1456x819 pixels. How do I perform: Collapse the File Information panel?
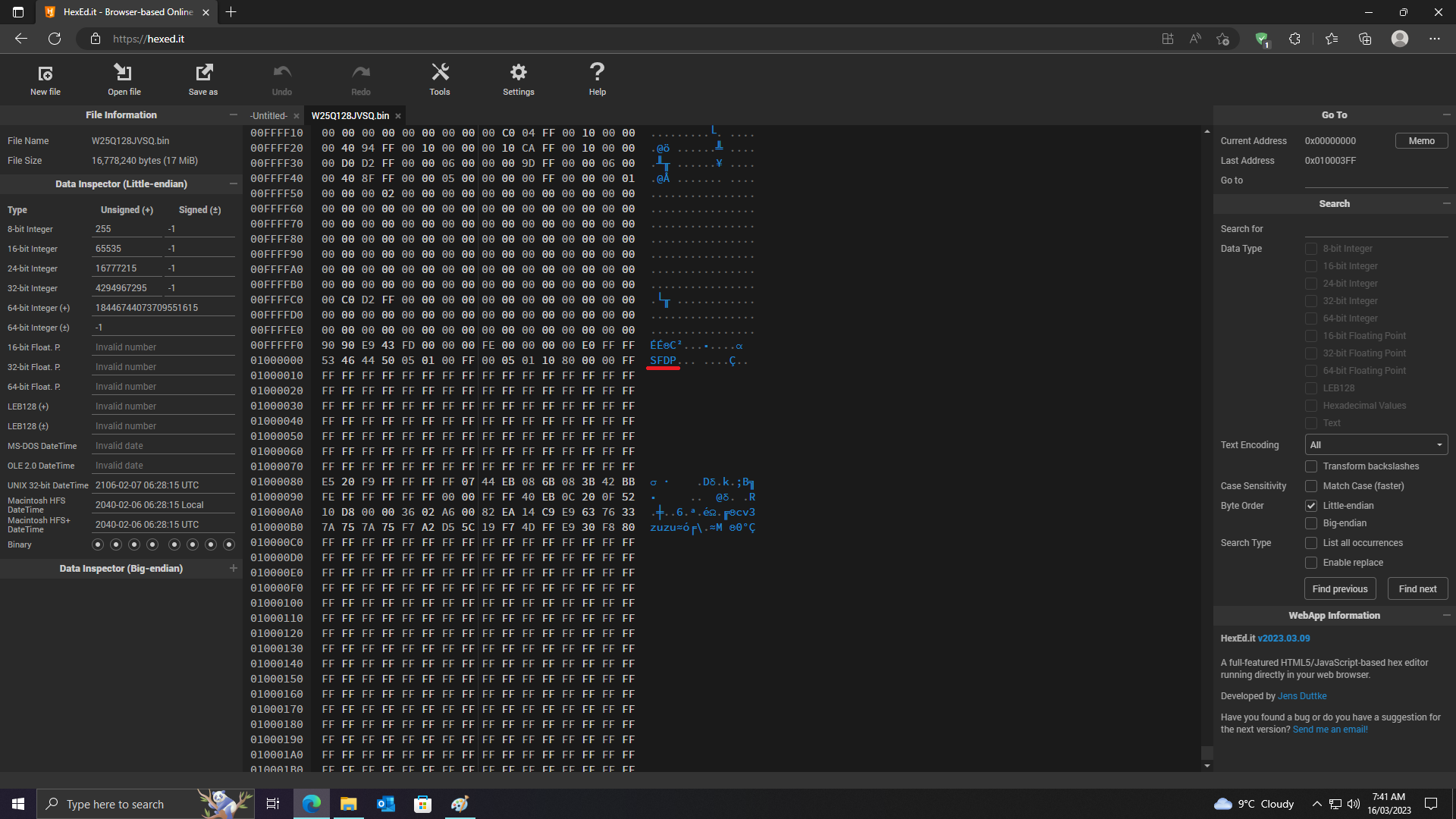pos(234,115)
